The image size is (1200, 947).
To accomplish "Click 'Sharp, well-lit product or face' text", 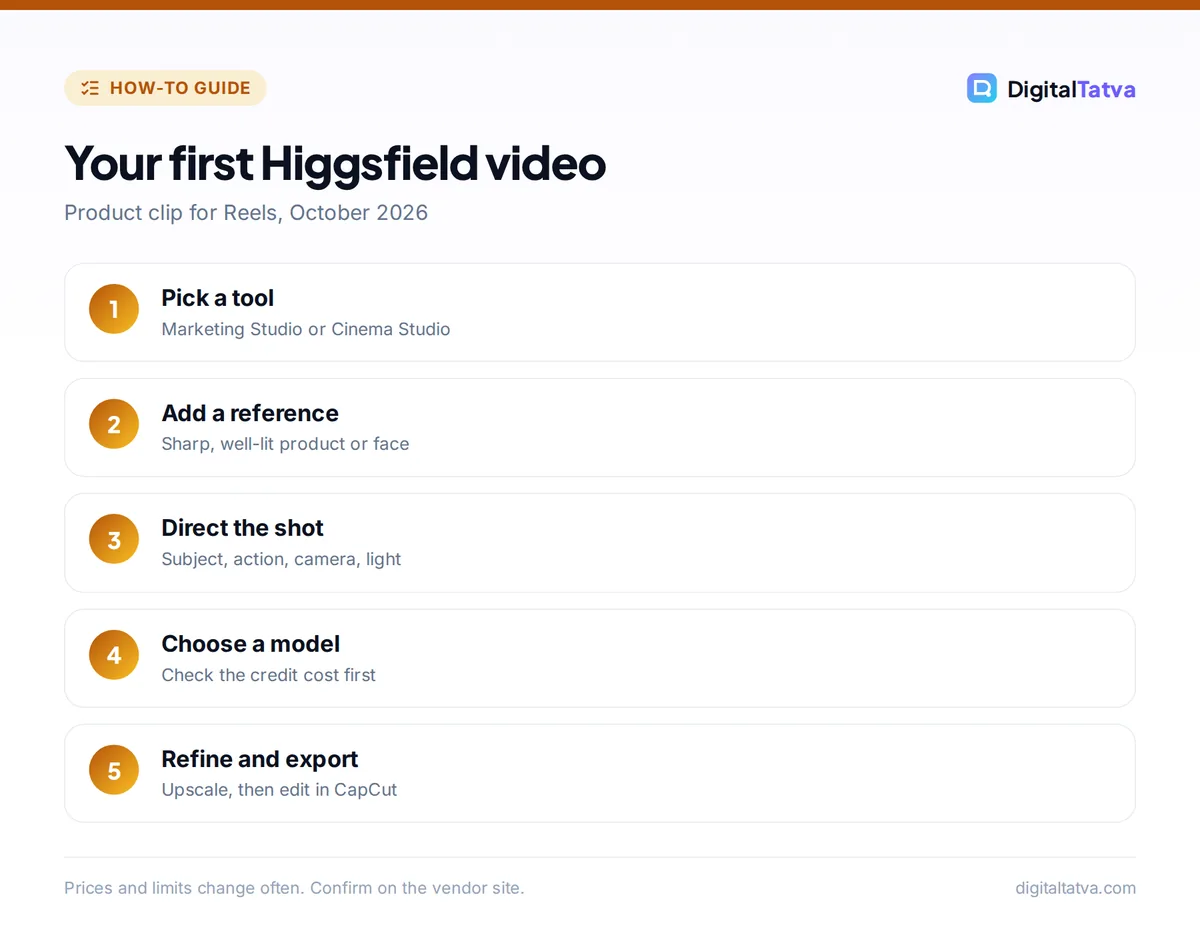I will click(x=286, y=444).
